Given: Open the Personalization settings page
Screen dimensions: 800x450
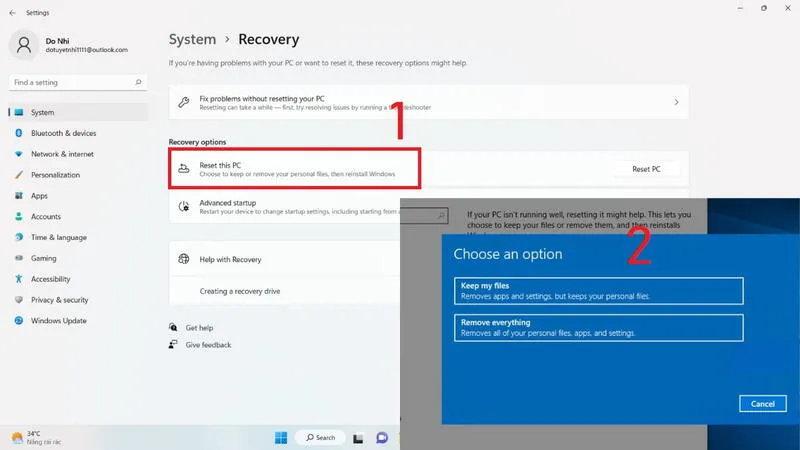Looking at the screenshot, I should click(55, 175).
